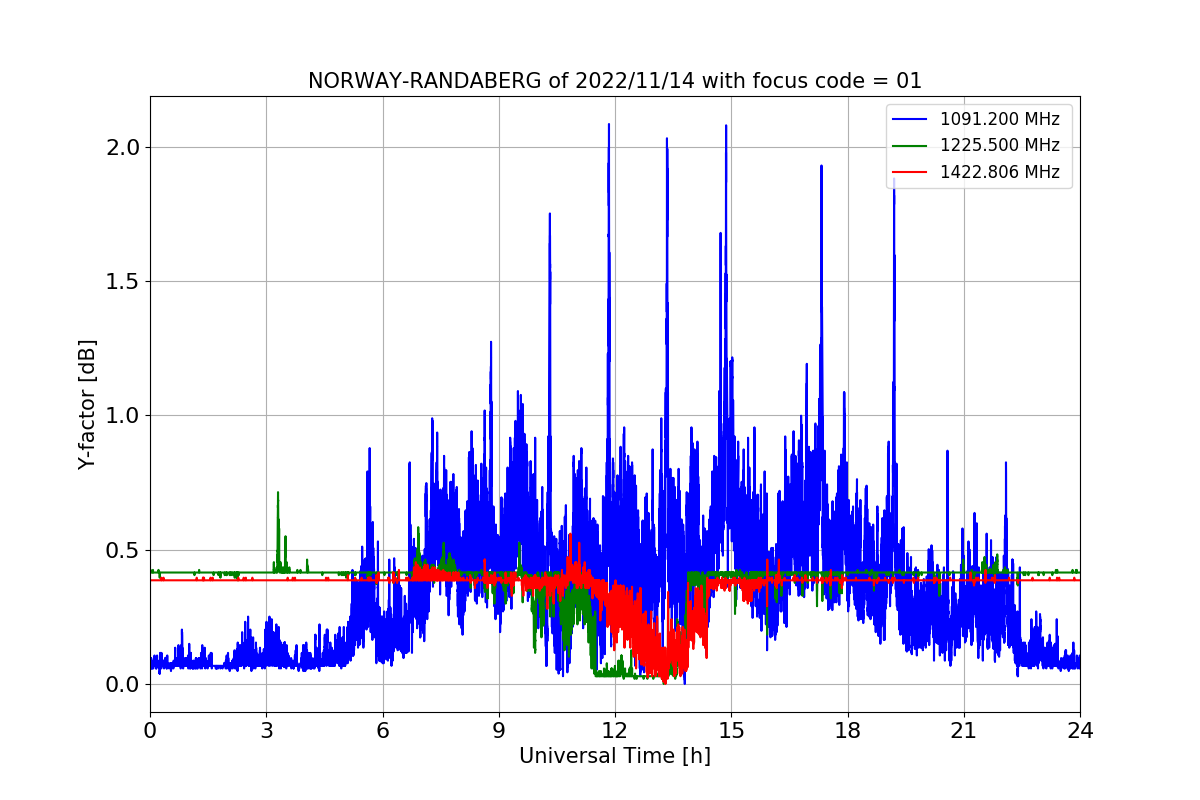Click x-axis tick label 12
This screenshot has width=1200, height=800.
[x=615, y=730]
